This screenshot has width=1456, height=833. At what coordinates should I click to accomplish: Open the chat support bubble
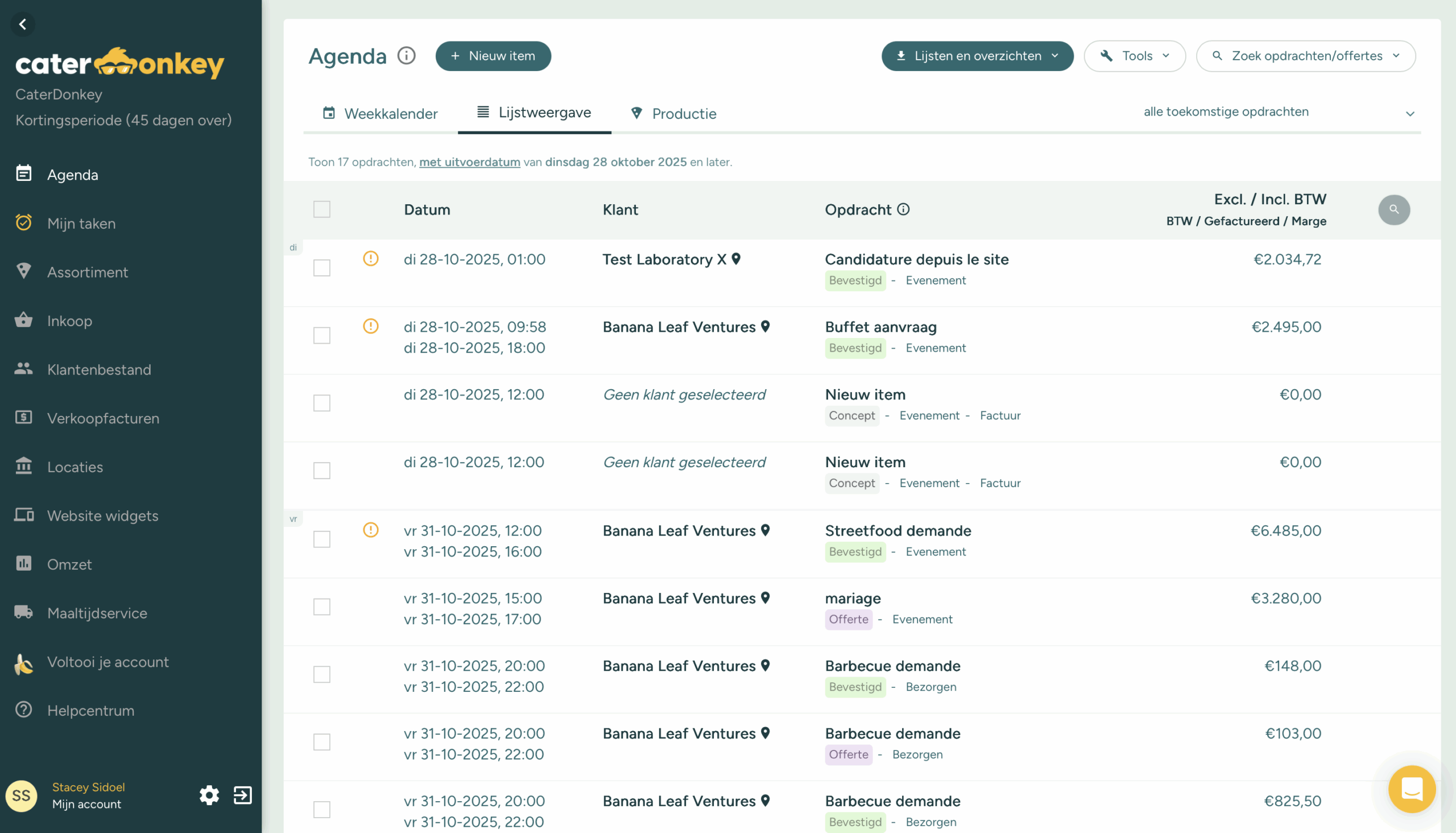point(1412,789)
